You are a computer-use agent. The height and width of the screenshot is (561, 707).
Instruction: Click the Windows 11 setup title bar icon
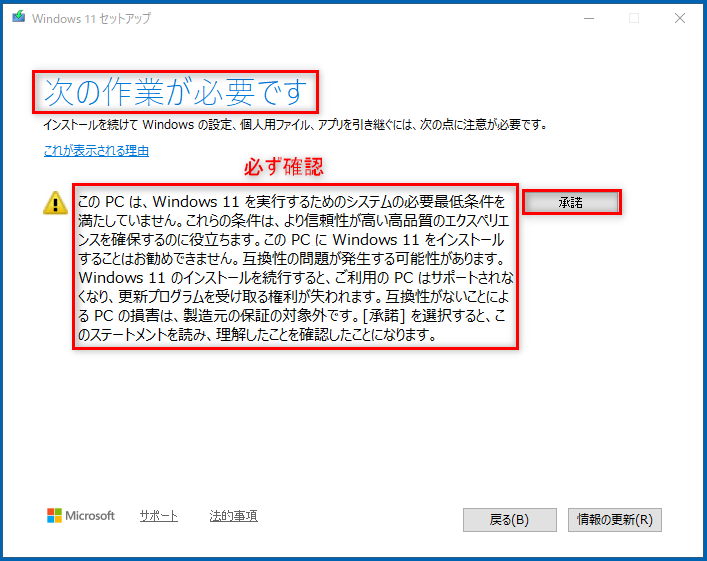(x=18, y=17)
